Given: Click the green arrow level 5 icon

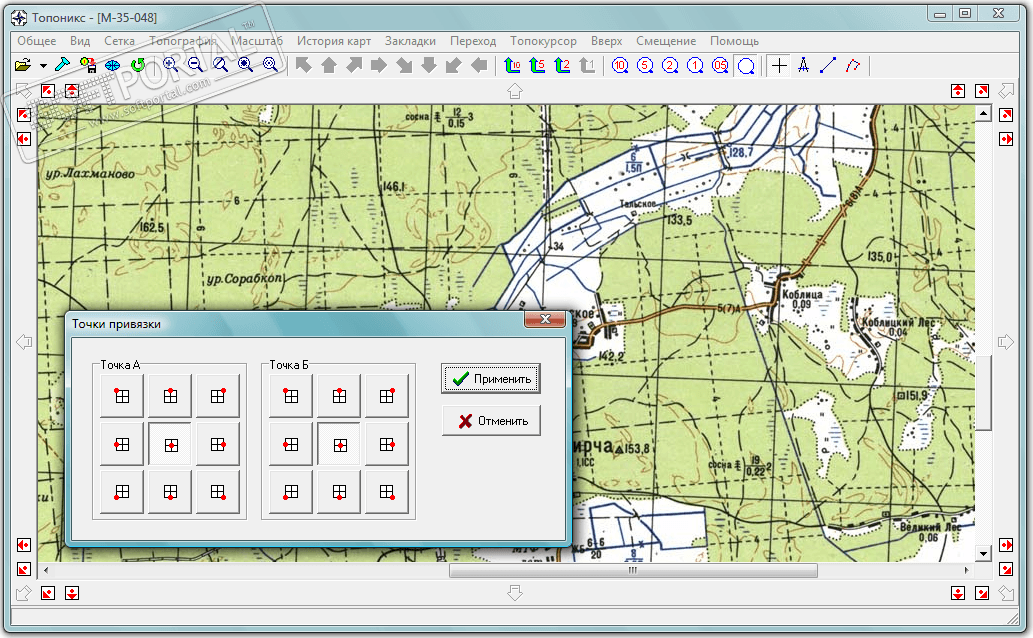Looking at the screenshot, I should 537,66.
